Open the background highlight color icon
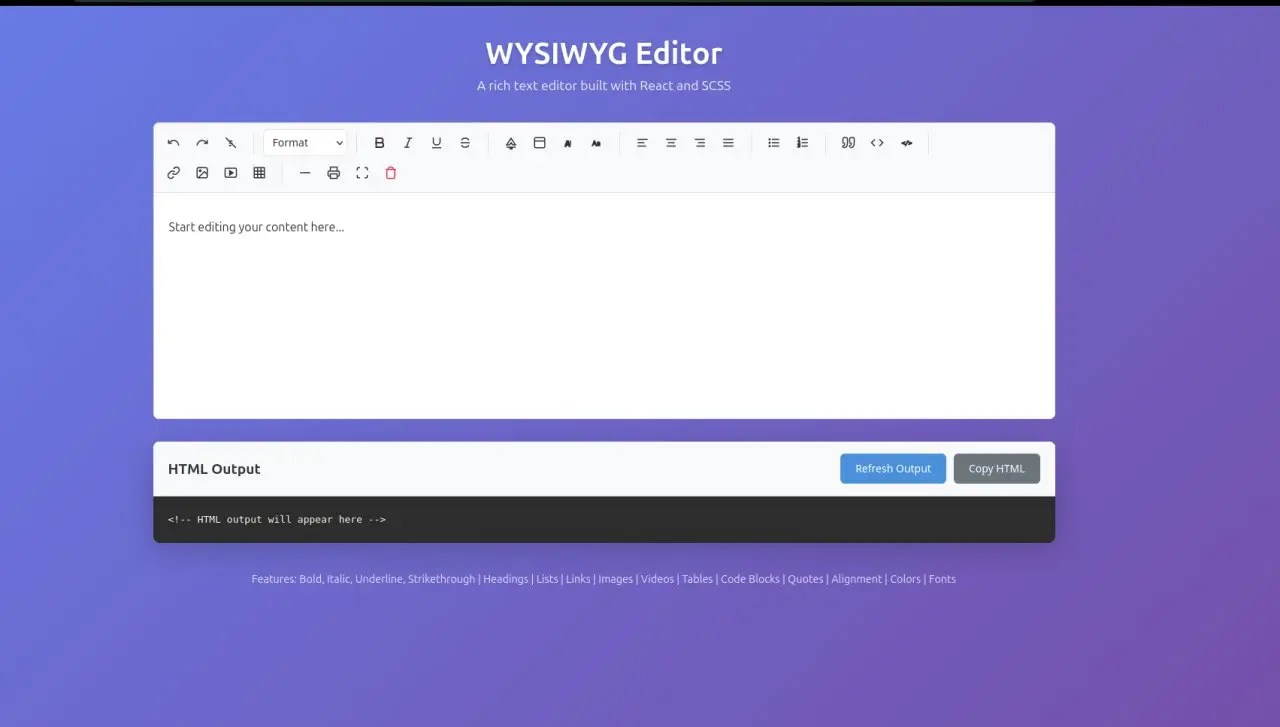1280x727 pixels. tap(539, 143)
